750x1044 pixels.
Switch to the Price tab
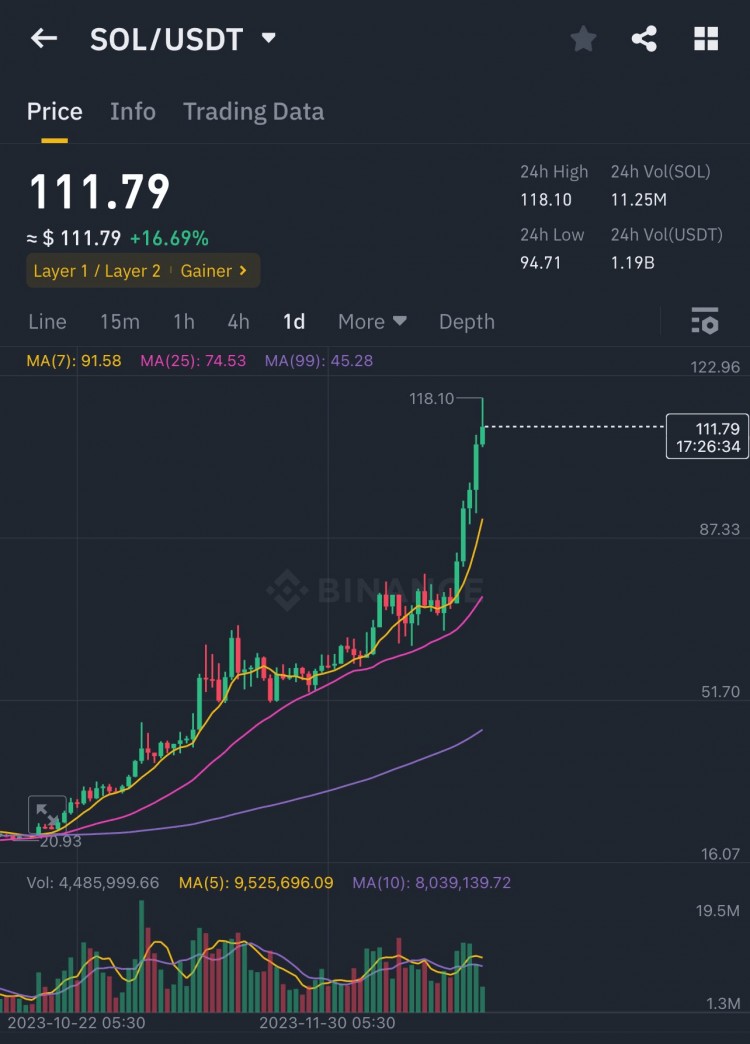[x=55, y=112]
